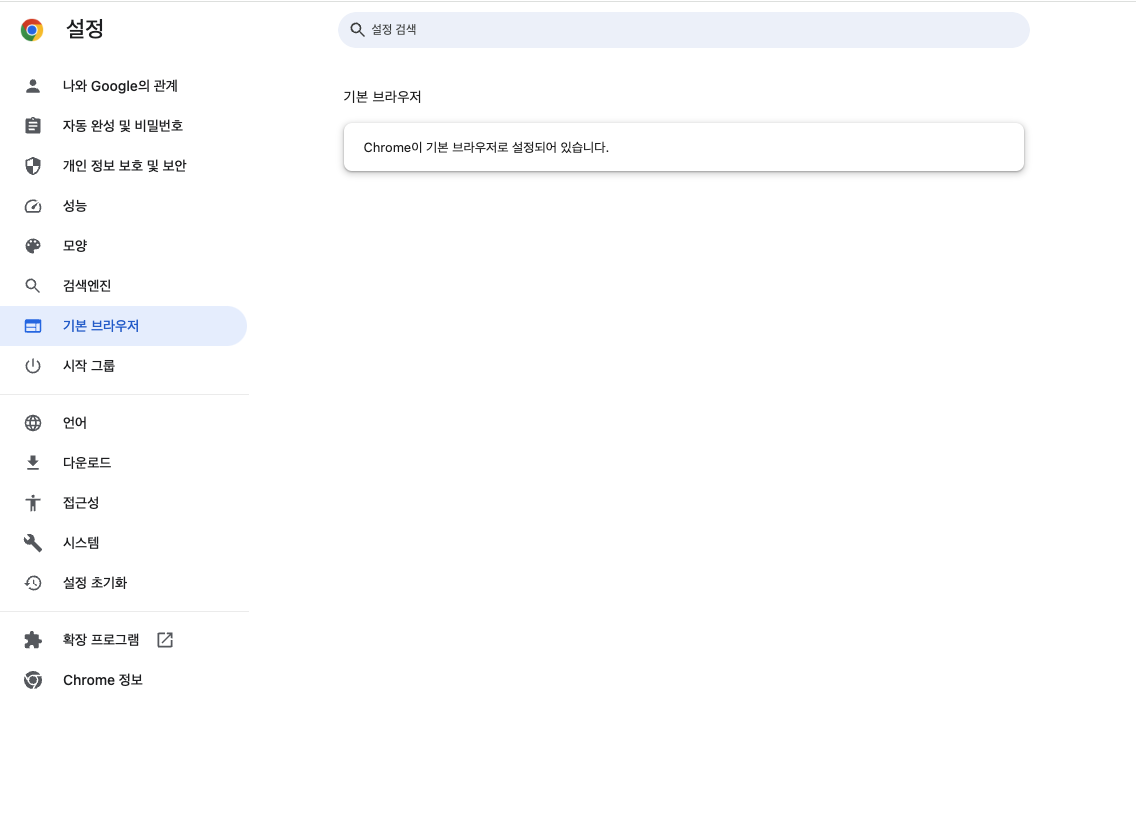1136x824 pixels.
Task: Click the speedometer icon for 성능
Action: pos(33,206)
